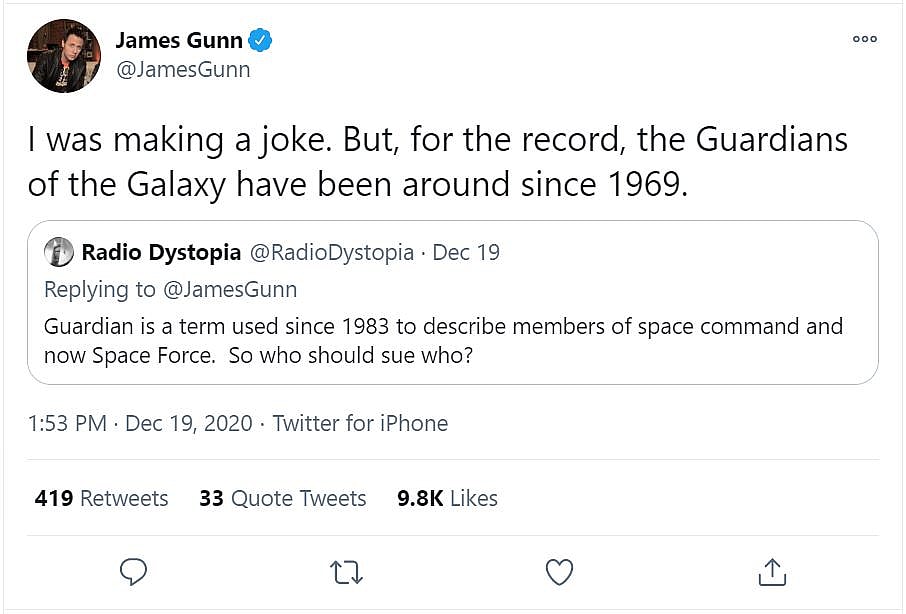The image size is (906, 614).
Task: Open the three-dot more options menu
Action: click(864, 39)
